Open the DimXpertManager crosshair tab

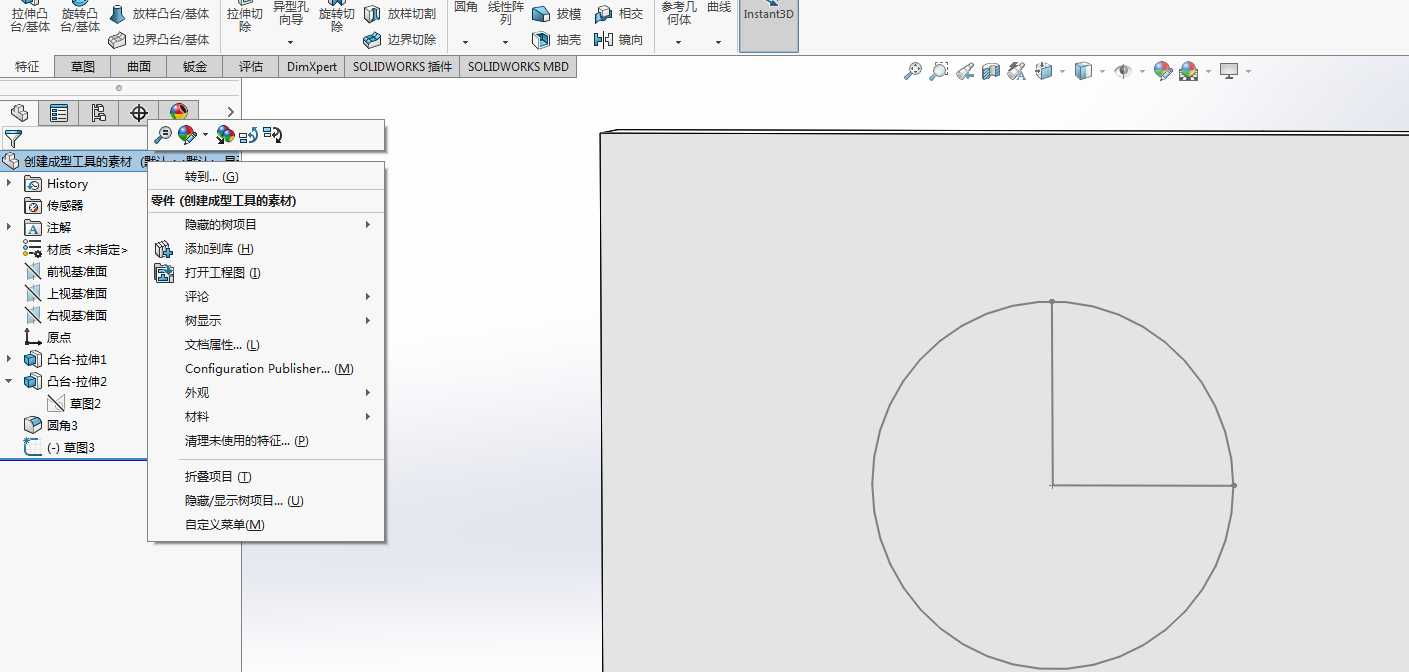tap(139, 112)
